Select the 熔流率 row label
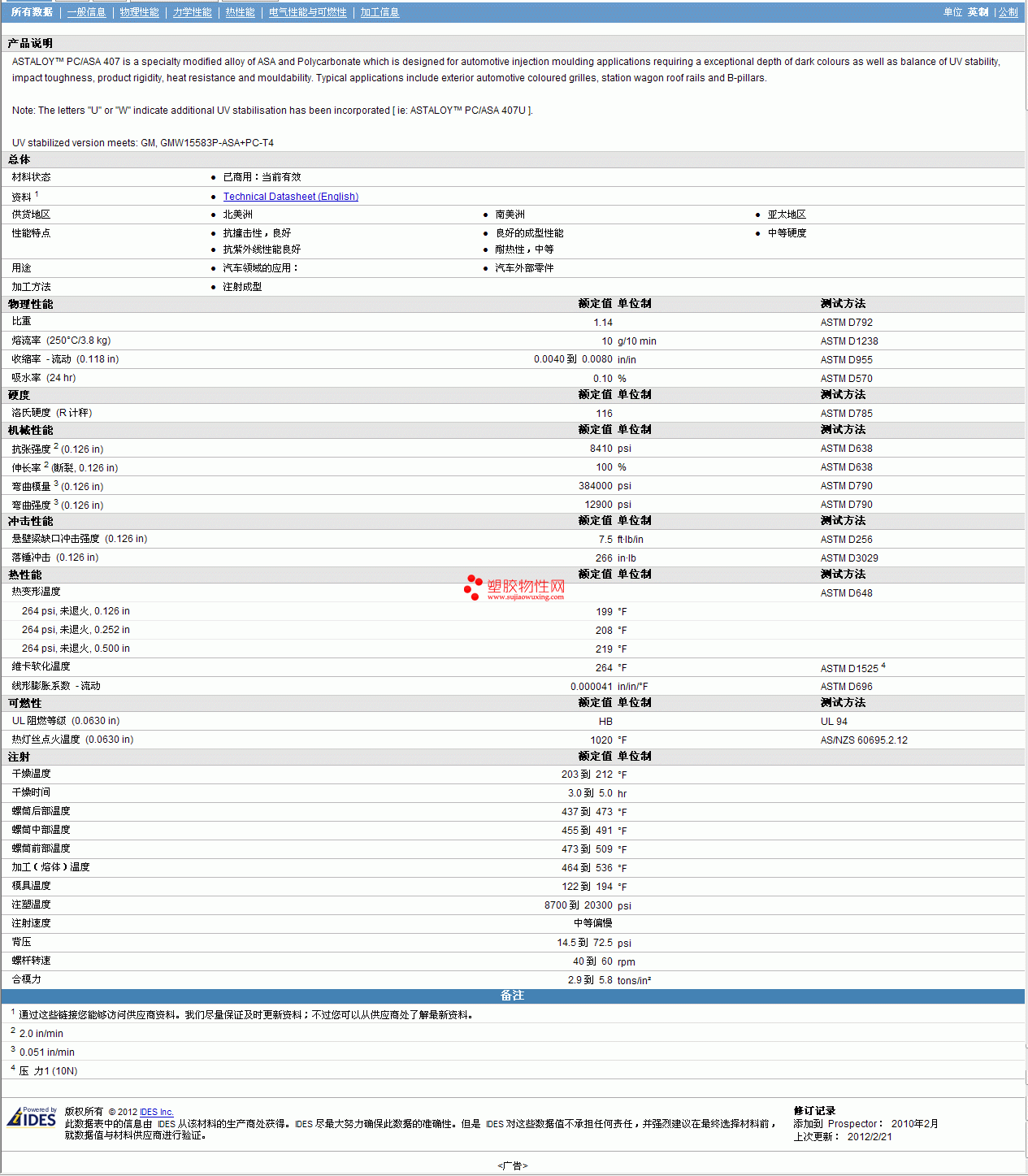Image resolution: width=1028 pixels, height=1176 pixels. click(61, 341)
